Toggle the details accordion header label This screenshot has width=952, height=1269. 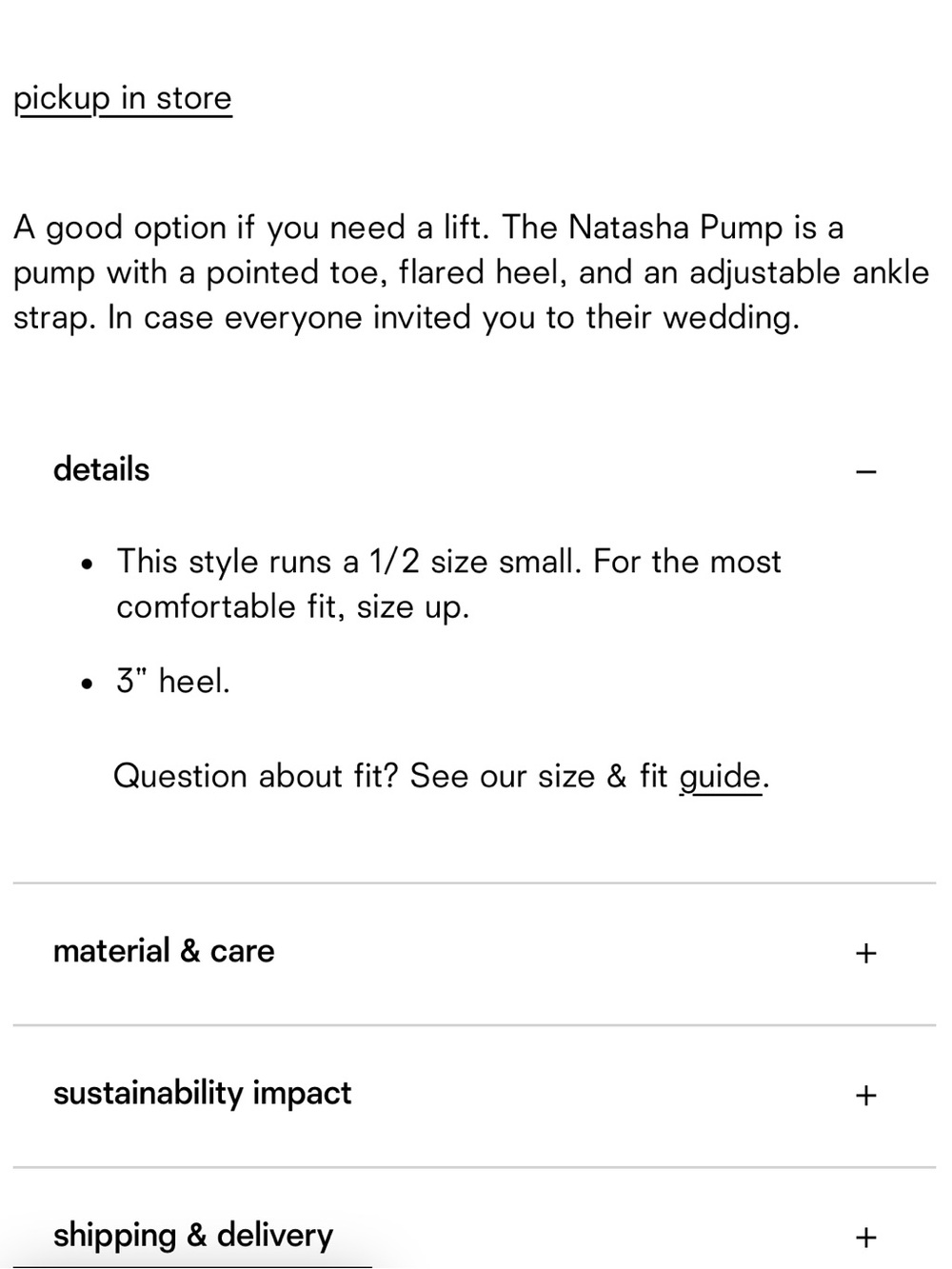click(102, 469)
